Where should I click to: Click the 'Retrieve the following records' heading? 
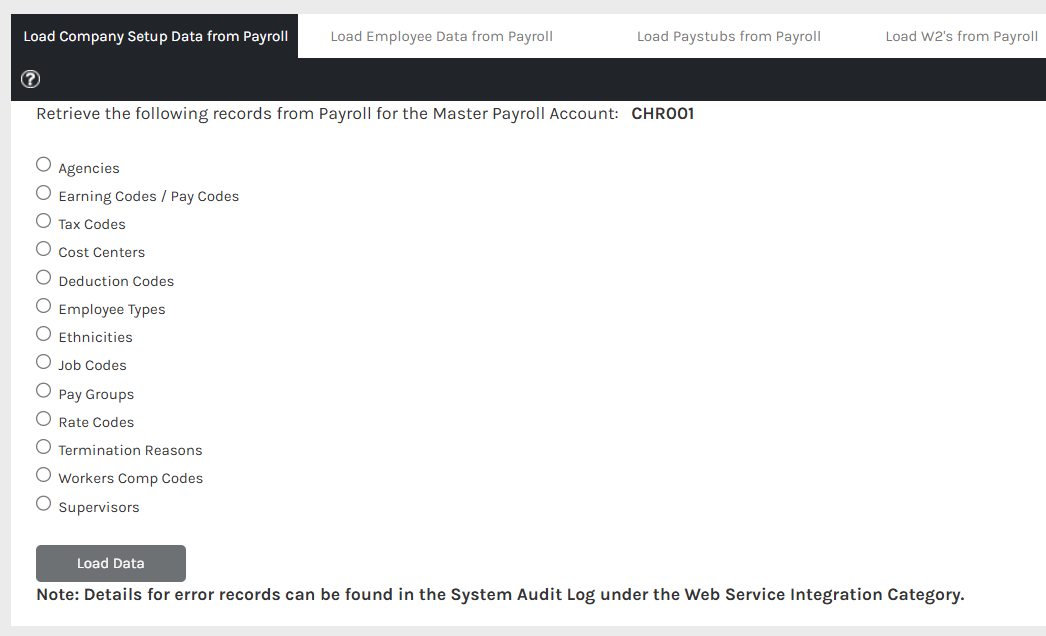(x=328, y=114)
